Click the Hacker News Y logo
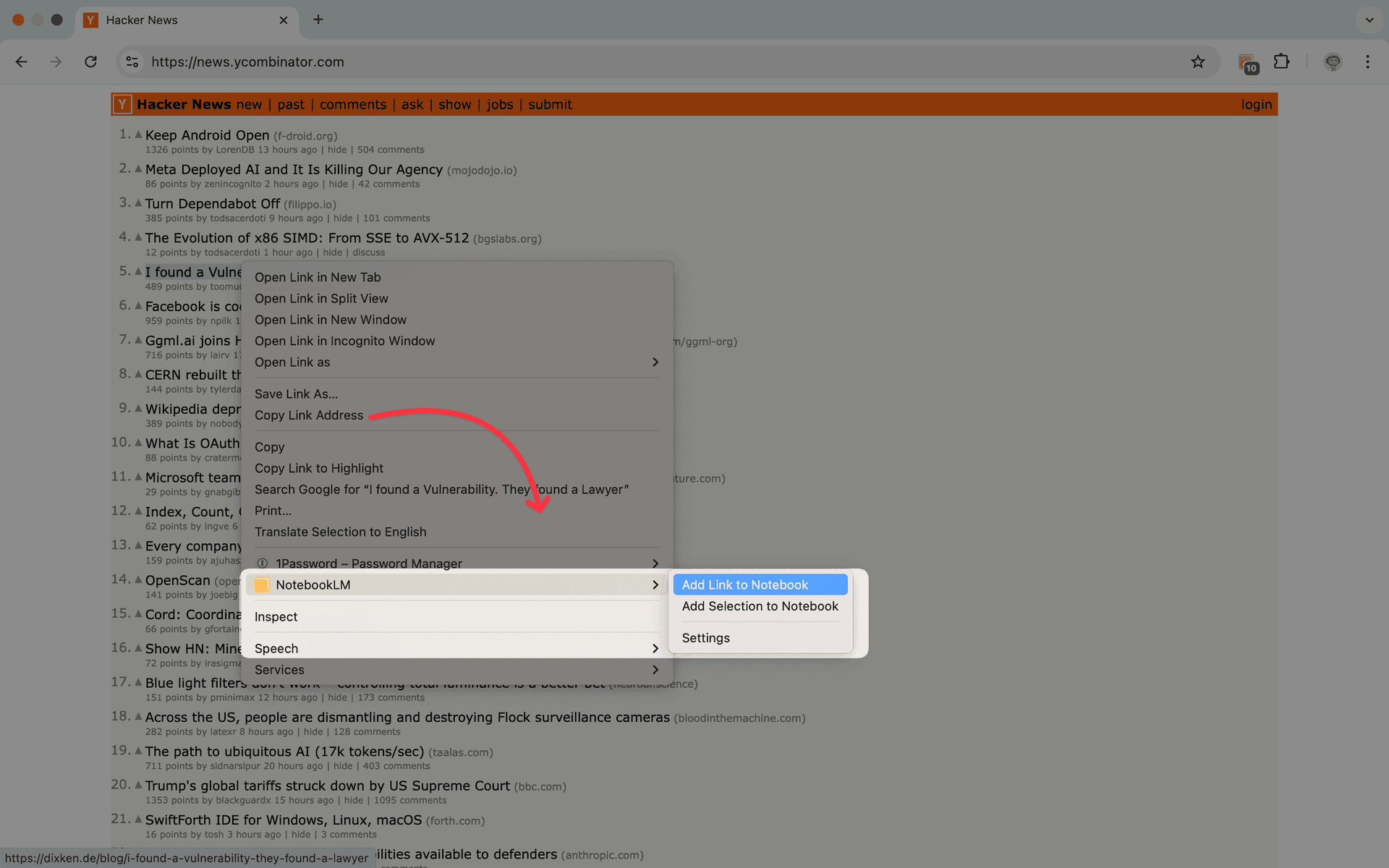The image size is (1389, 868). [122, 104]
